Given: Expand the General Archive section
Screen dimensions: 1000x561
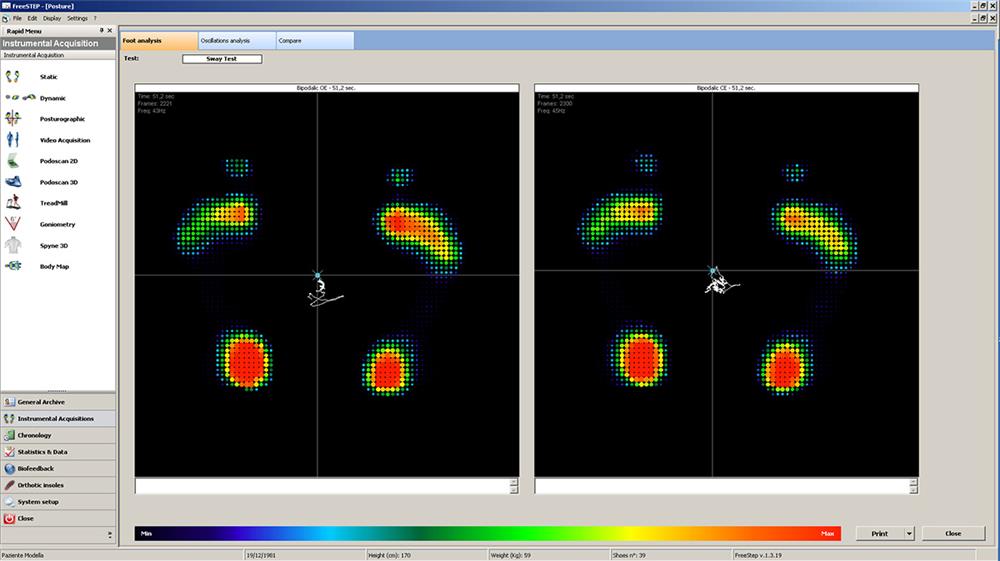Looking at the screenshot, I should (x=57, y=402).
